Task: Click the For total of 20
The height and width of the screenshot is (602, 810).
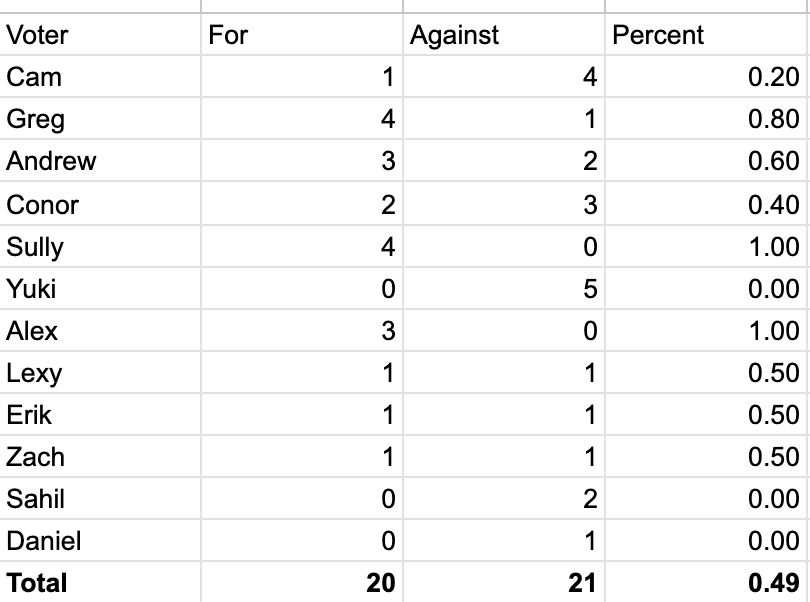Action: (x=380, y=583)
